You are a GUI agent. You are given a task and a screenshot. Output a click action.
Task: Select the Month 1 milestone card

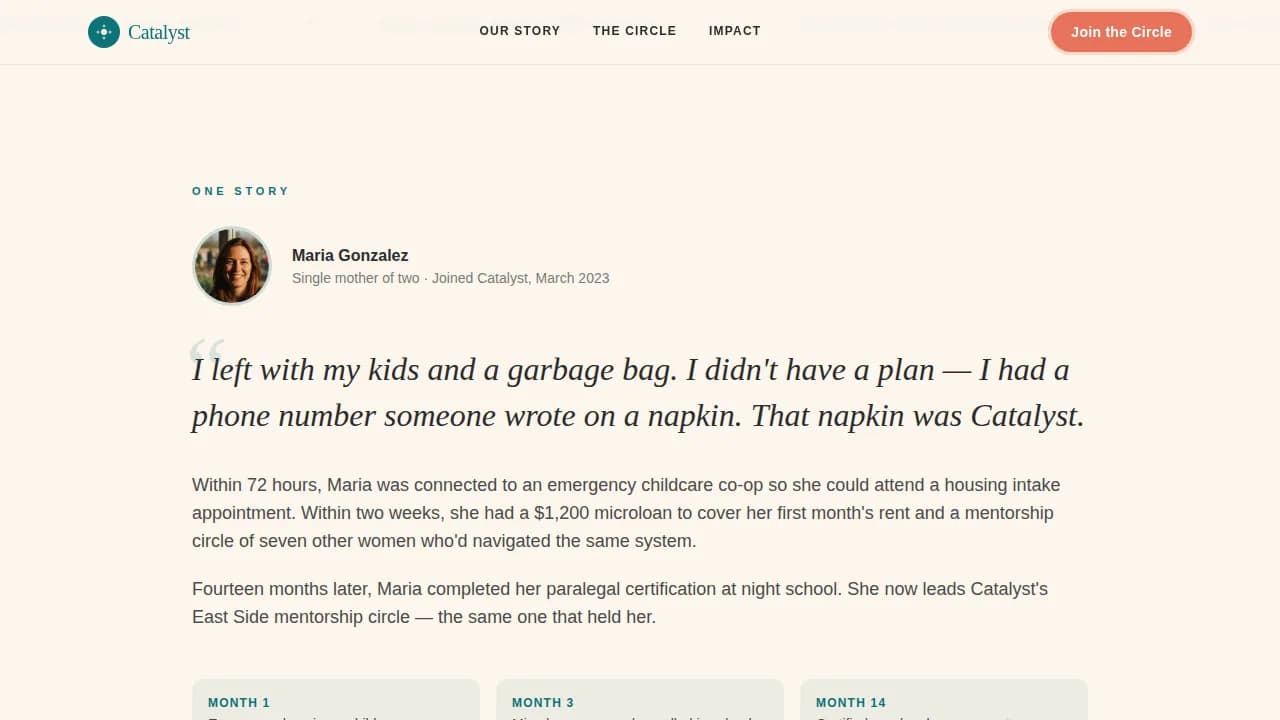point(336,700)
